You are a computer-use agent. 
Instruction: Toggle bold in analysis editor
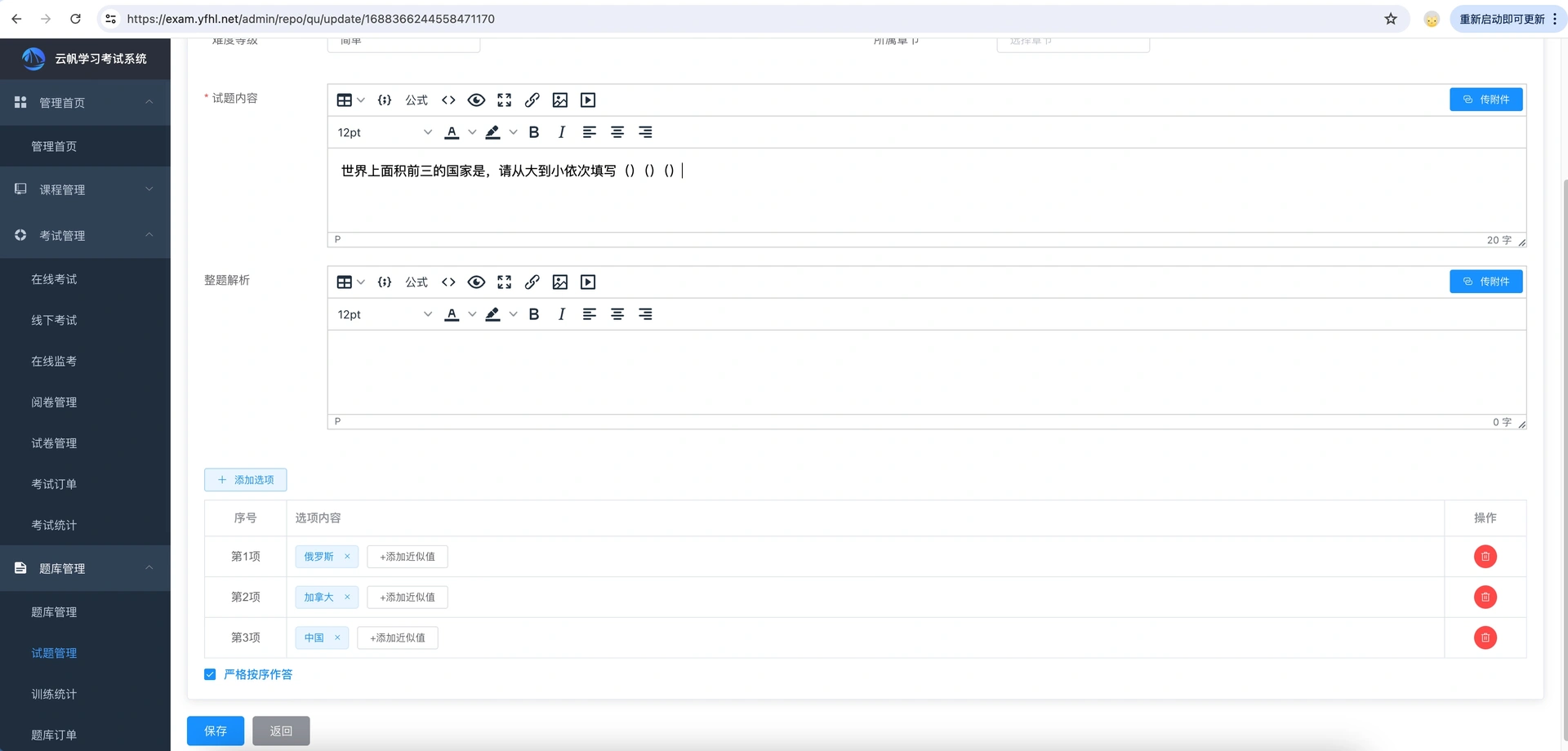534,313
